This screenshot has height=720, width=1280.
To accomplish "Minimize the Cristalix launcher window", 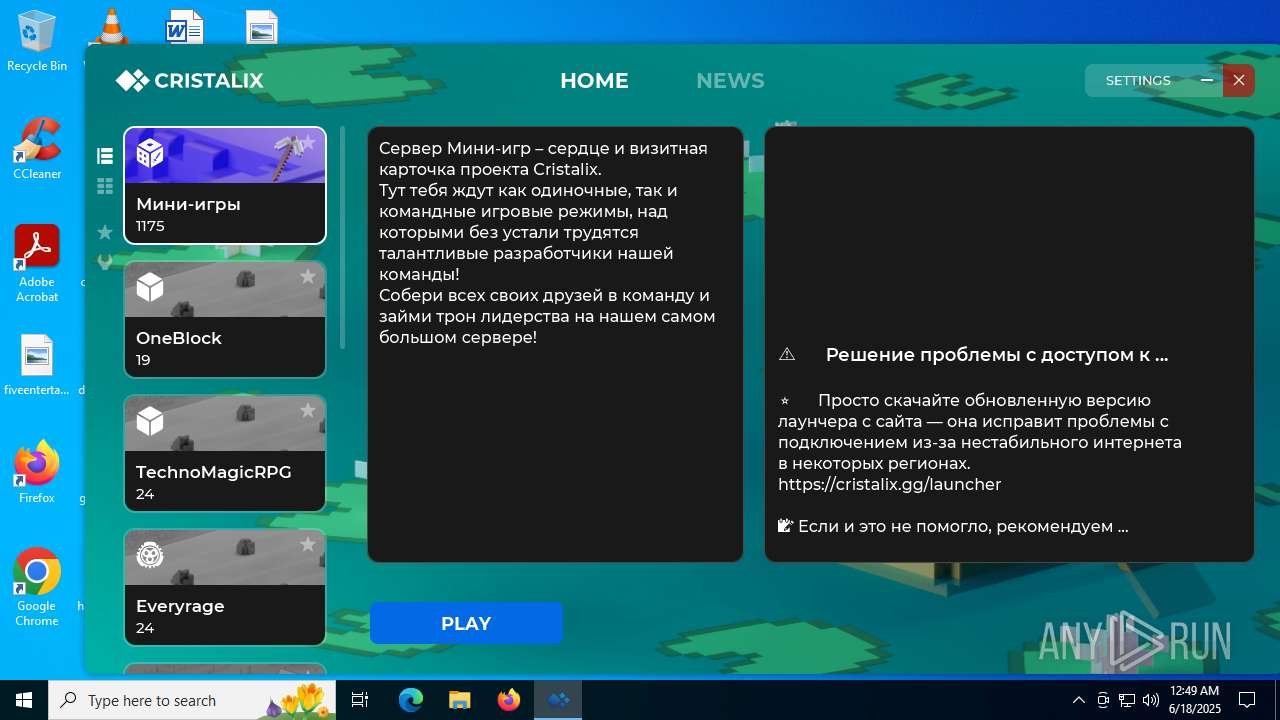I will click(1207, 81).
